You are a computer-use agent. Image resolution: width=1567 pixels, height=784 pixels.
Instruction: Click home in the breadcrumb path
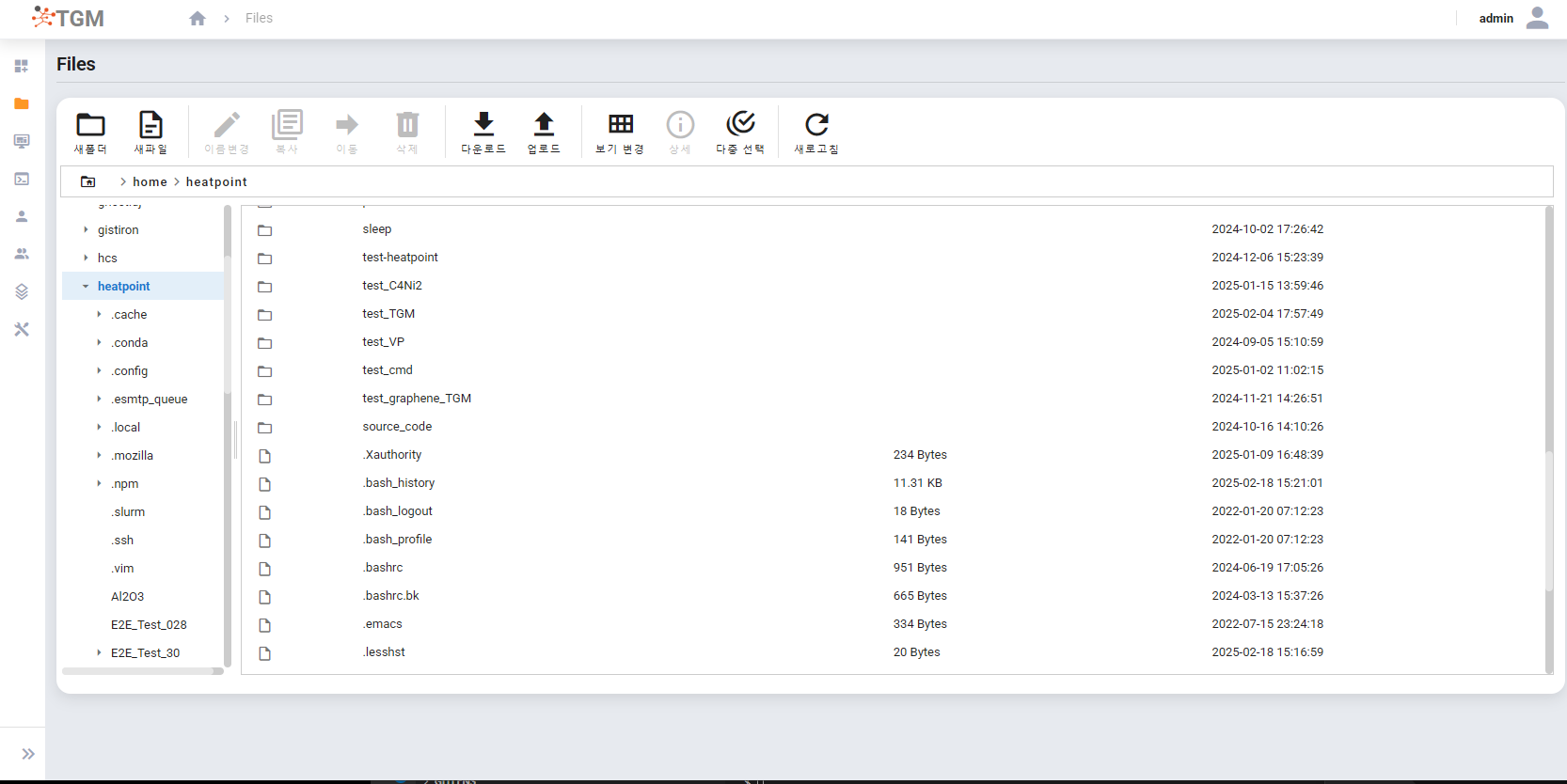[150, 182]
